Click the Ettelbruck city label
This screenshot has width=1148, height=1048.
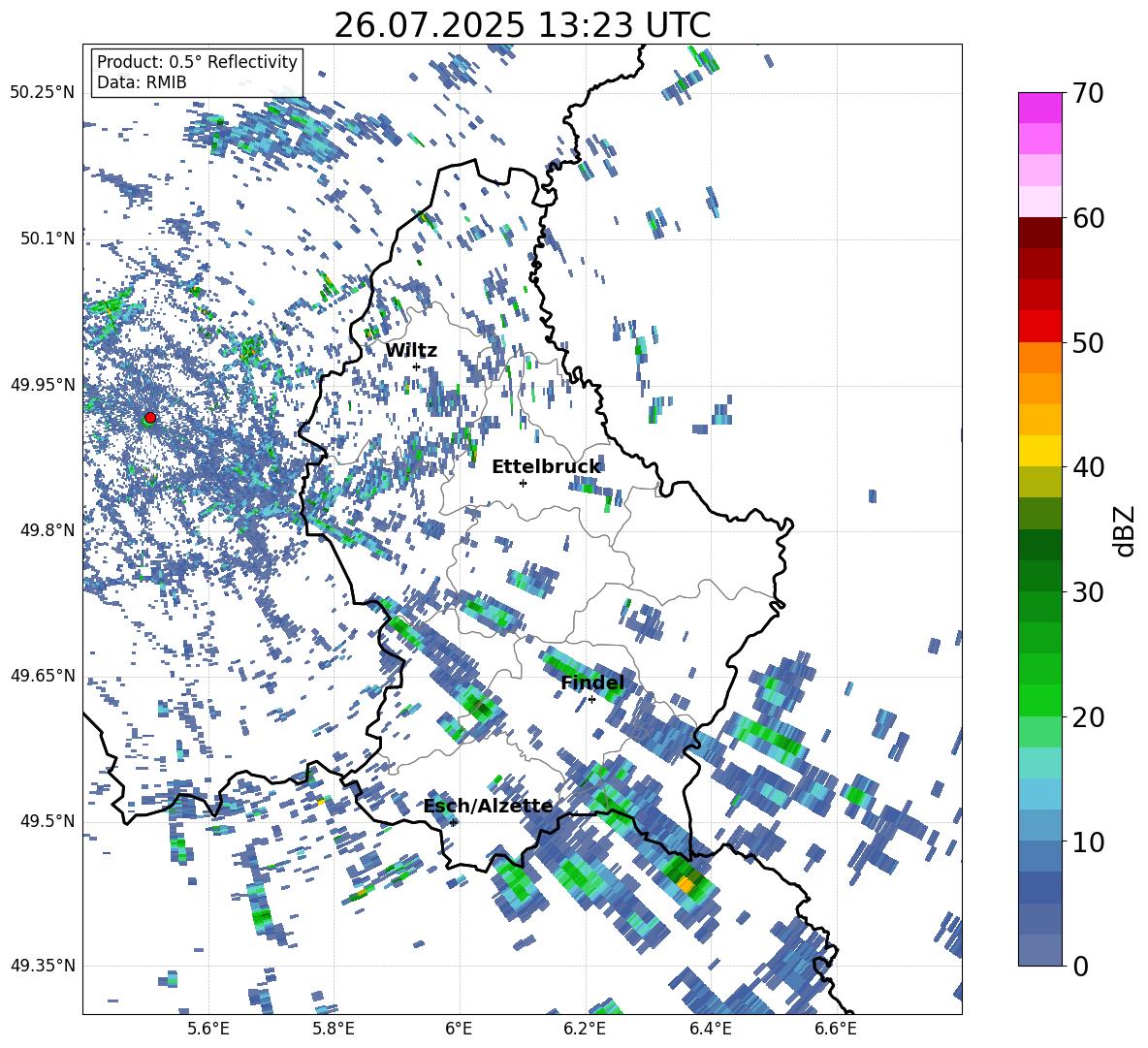click(546, 467)
